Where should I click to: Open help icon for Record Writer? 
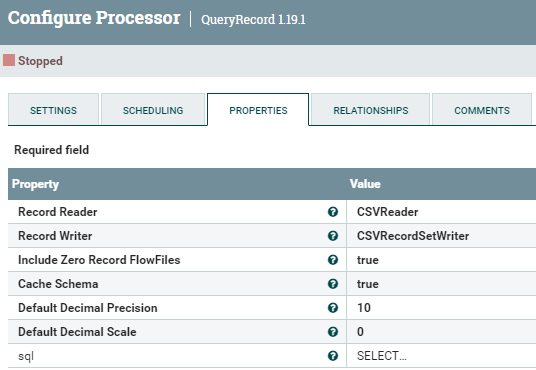(333, 236)
